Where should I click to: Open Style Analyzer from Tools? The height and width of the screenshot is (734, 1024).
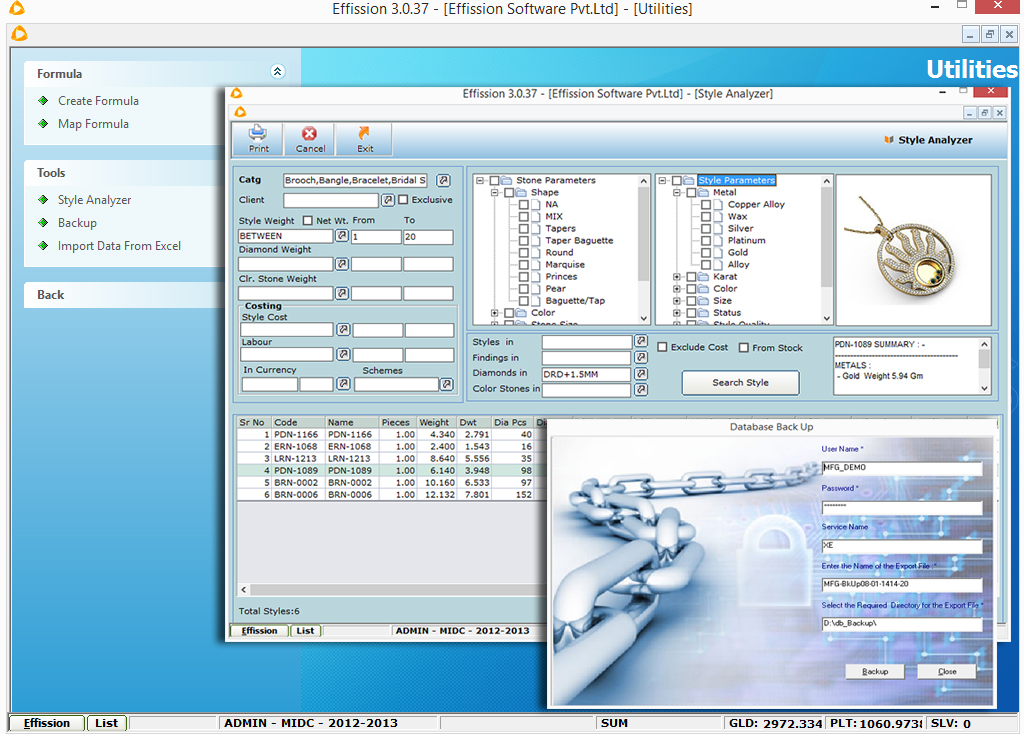point(94,200)
